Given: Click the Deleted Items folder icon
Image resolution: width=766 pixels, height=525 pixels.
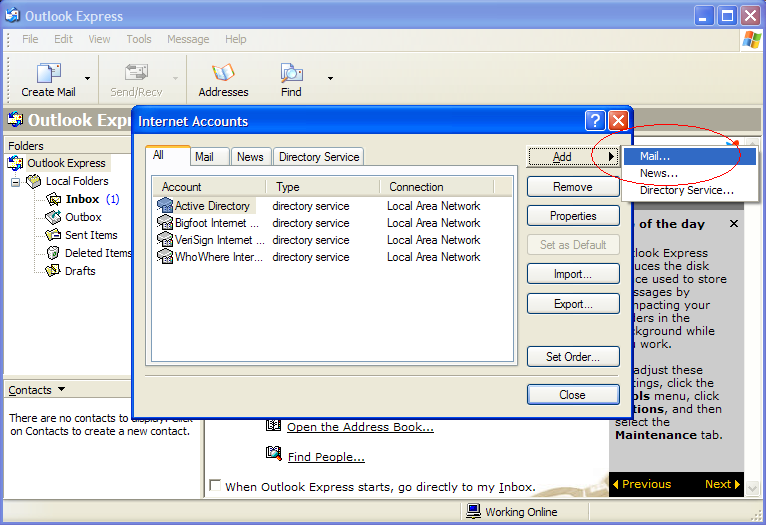Looking at the screenshot, I should point(53,253).
